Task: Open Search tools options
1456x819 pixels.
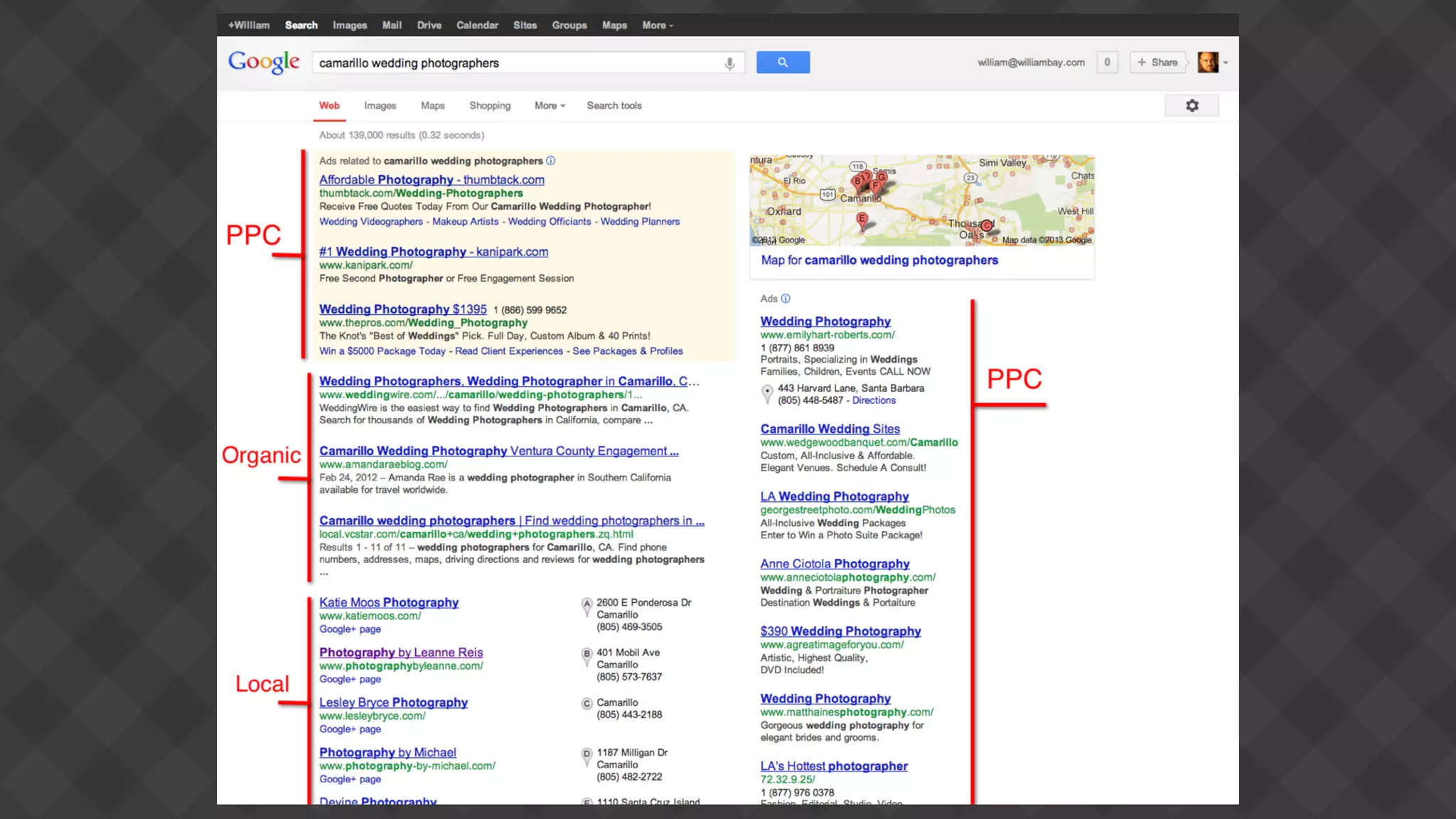Action: click(614, 106)
